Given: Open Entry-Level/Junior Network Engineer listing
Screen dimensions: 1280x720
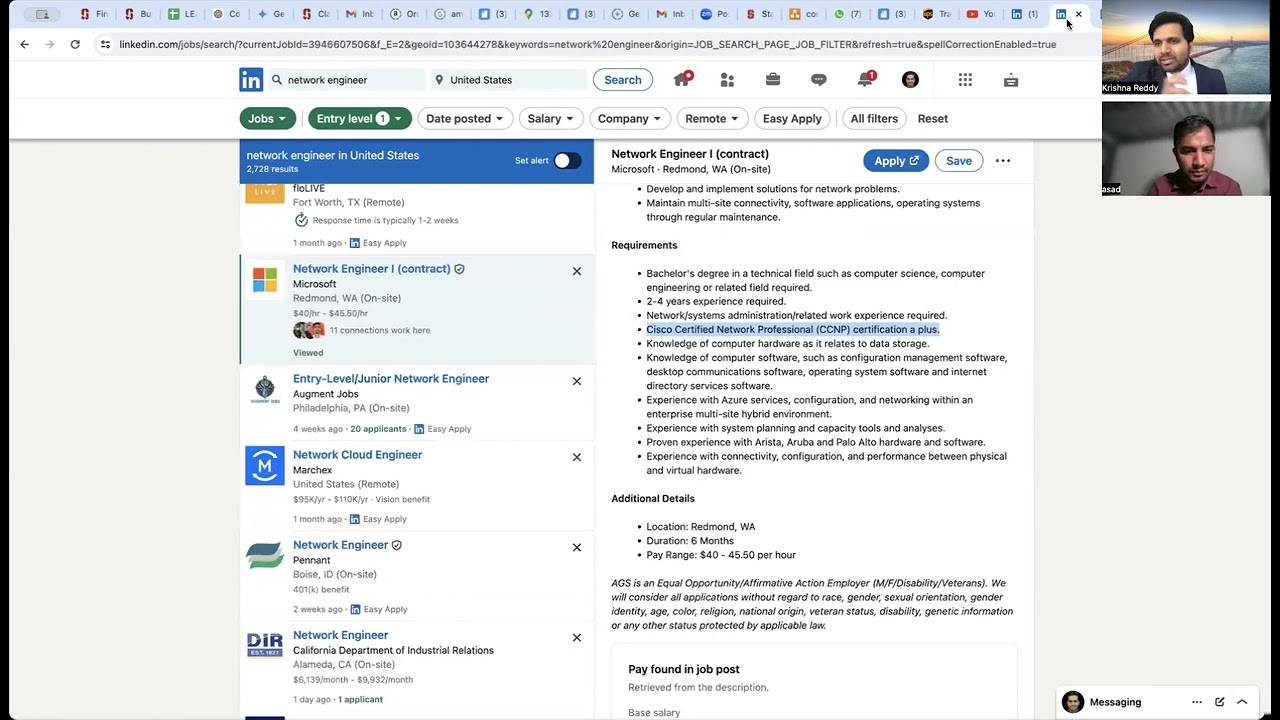Looking at the screenshot, I should tap(391, 379).
